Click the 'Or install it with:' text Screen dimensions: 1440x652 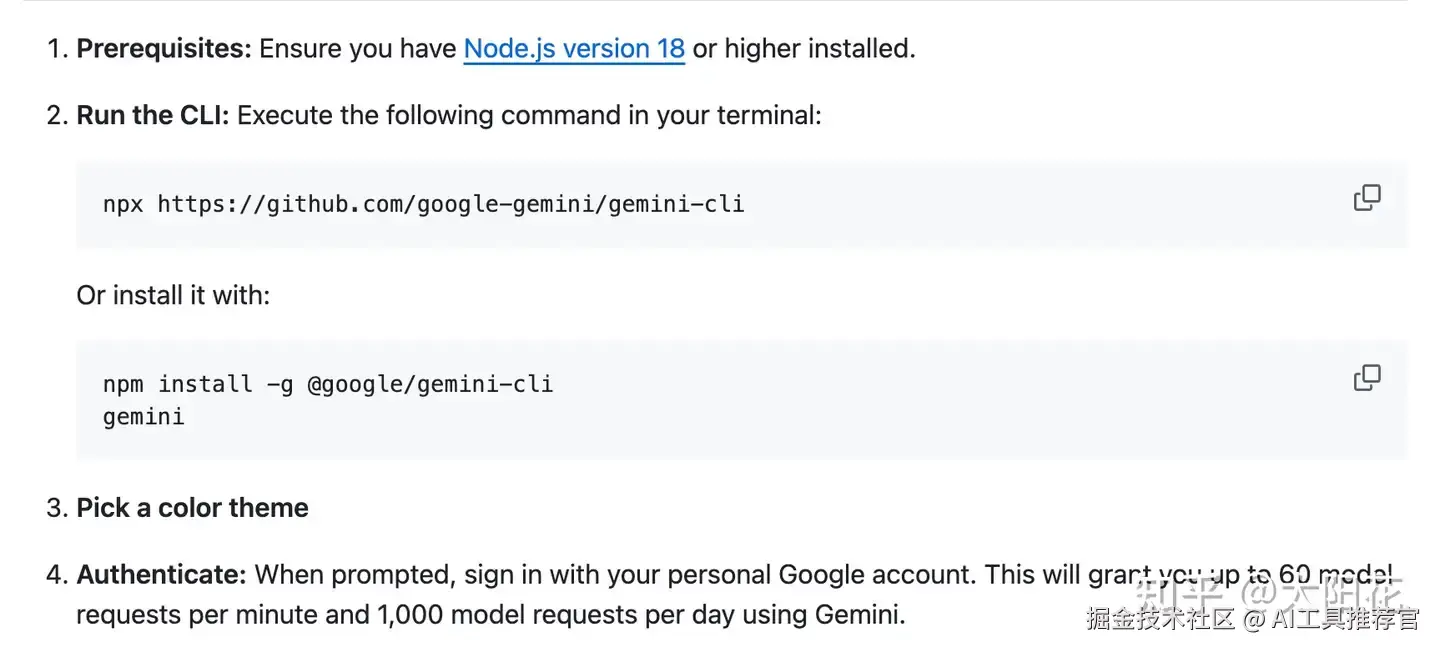tap(173, 296)
